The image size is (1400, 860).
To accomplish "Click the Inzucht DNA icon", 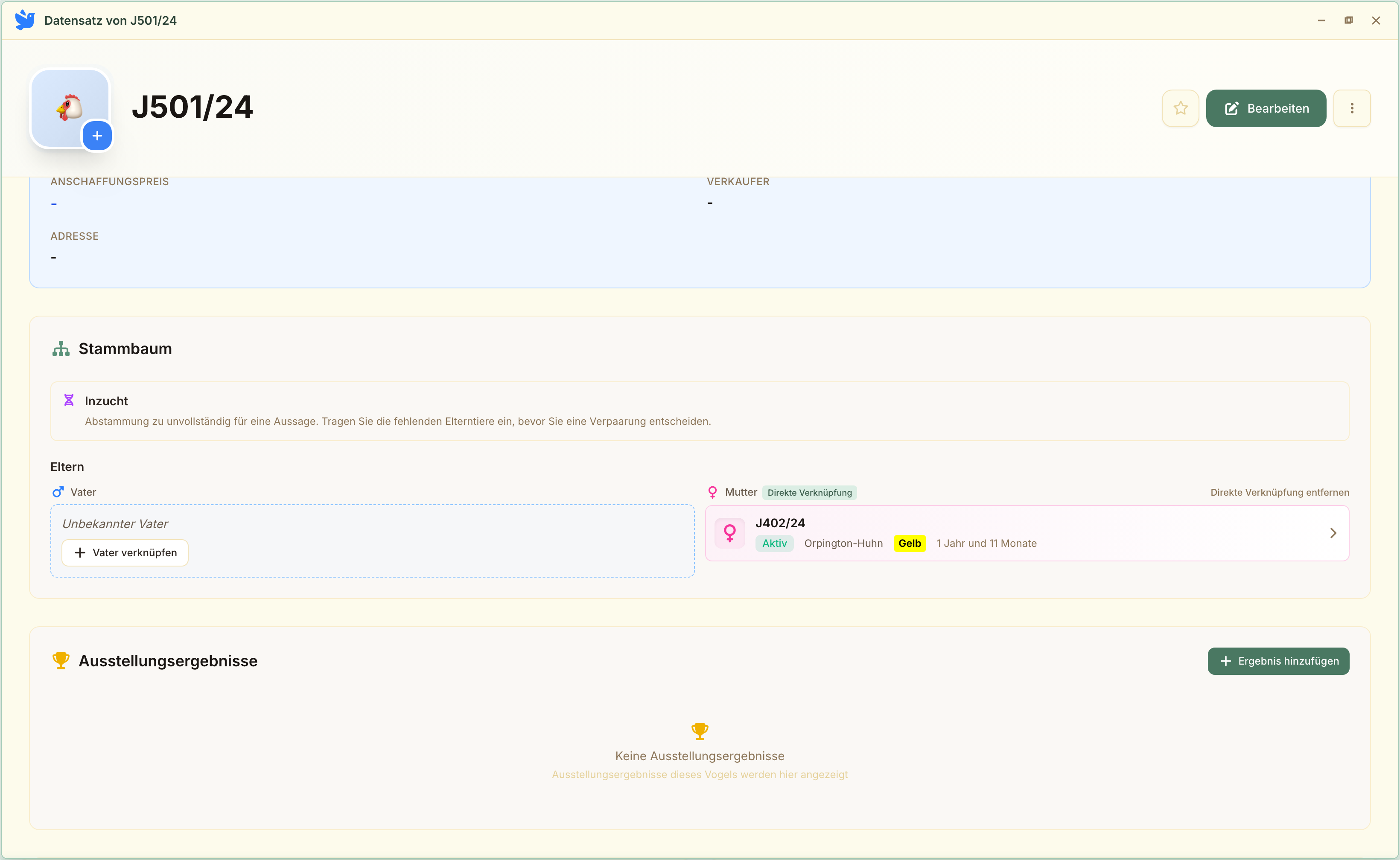I will [69, 401].
